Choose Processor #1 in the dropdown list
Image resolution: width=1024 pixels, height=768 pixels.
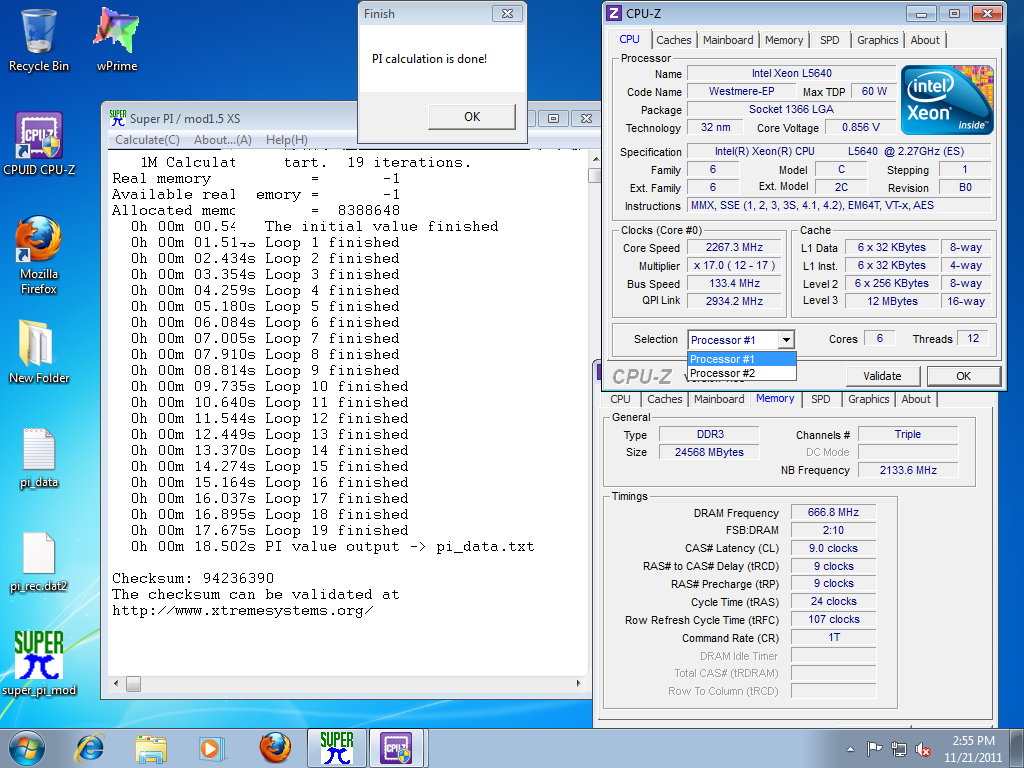(x=741, y=359)
